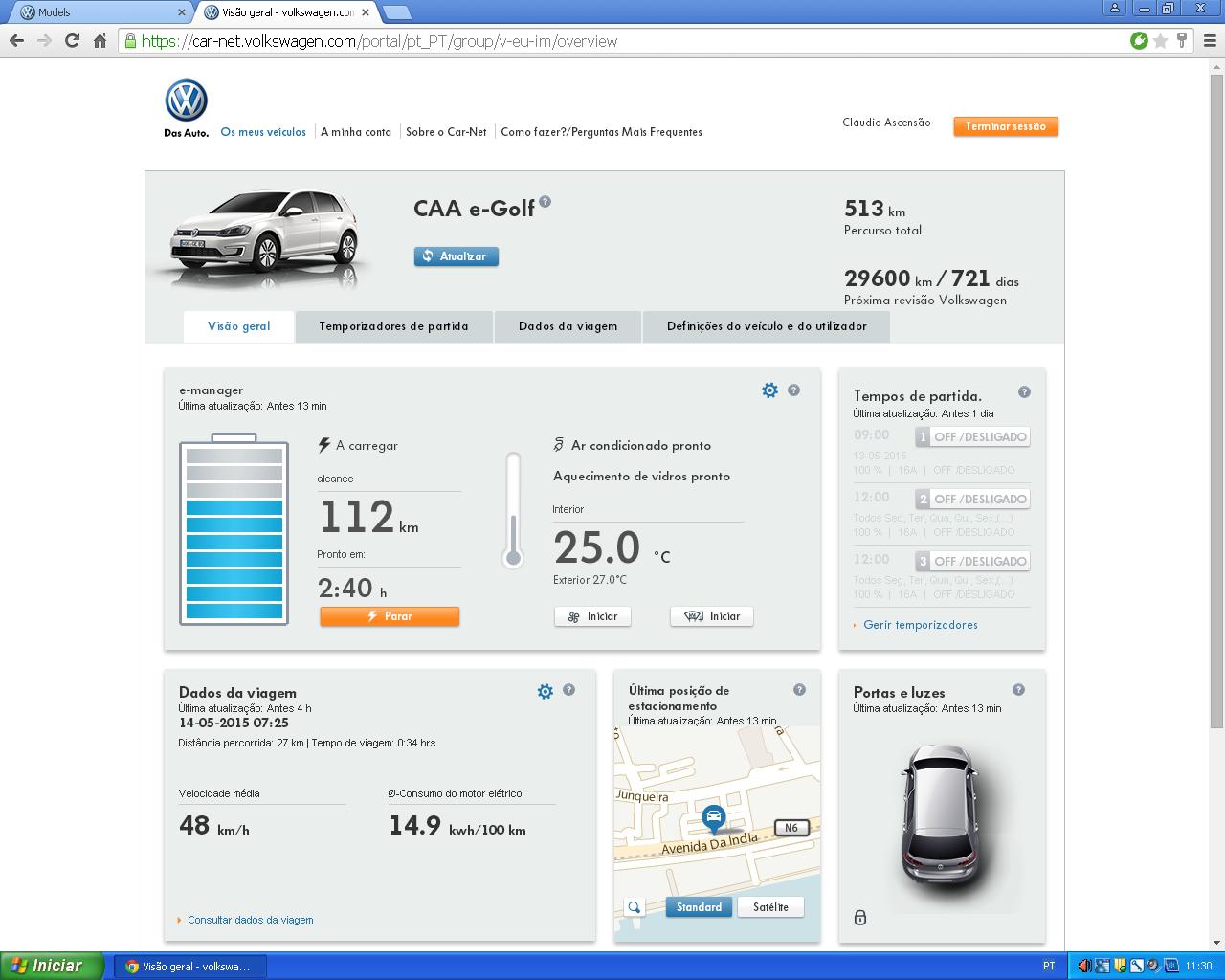Image resolution: width=1225 pixels, height=980 pixels.
Task: Reload the page
Action: tap(72, 40)
